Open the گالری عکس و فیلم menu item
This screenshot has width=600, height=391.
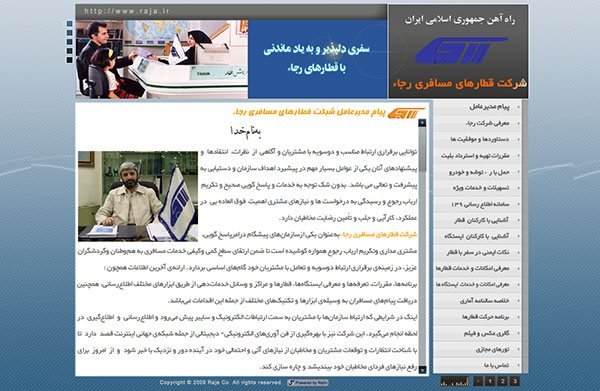click(x=478, y=333)
